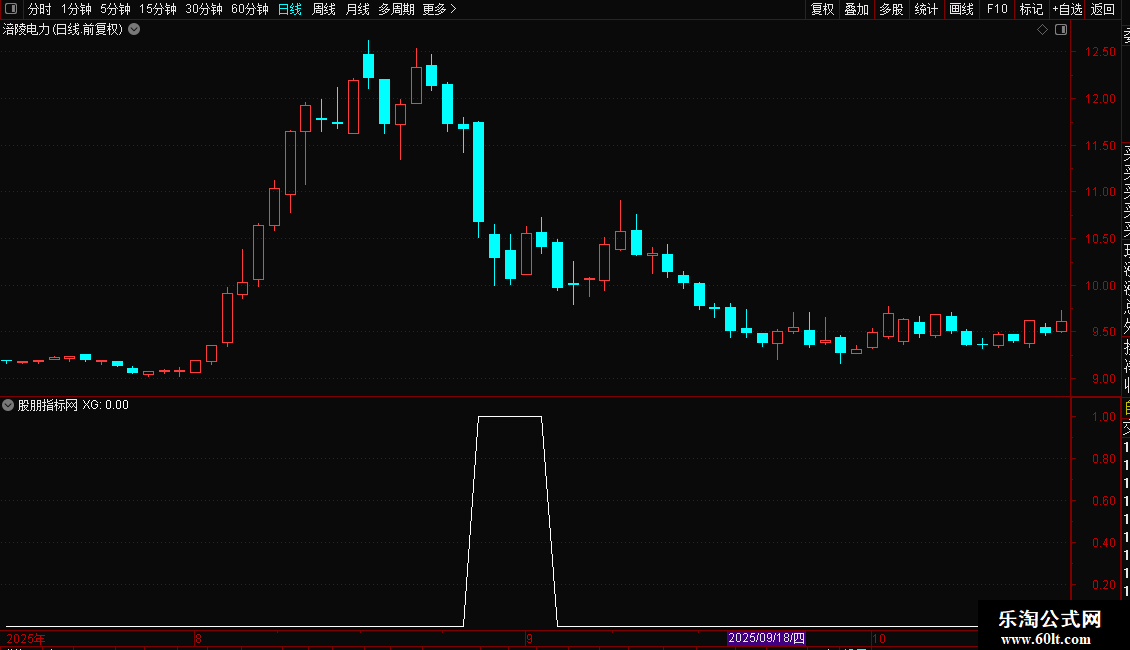Click the month 9 marker on time axis
This screenshot has width=1130, height=650.
(x=529, y=638)
